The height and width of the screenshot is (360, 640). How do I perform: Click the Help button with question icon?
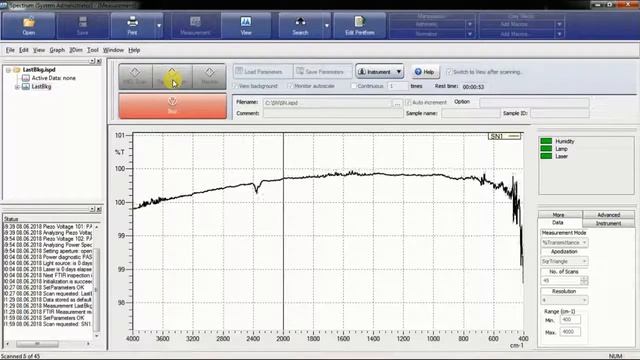click(425, 72)
